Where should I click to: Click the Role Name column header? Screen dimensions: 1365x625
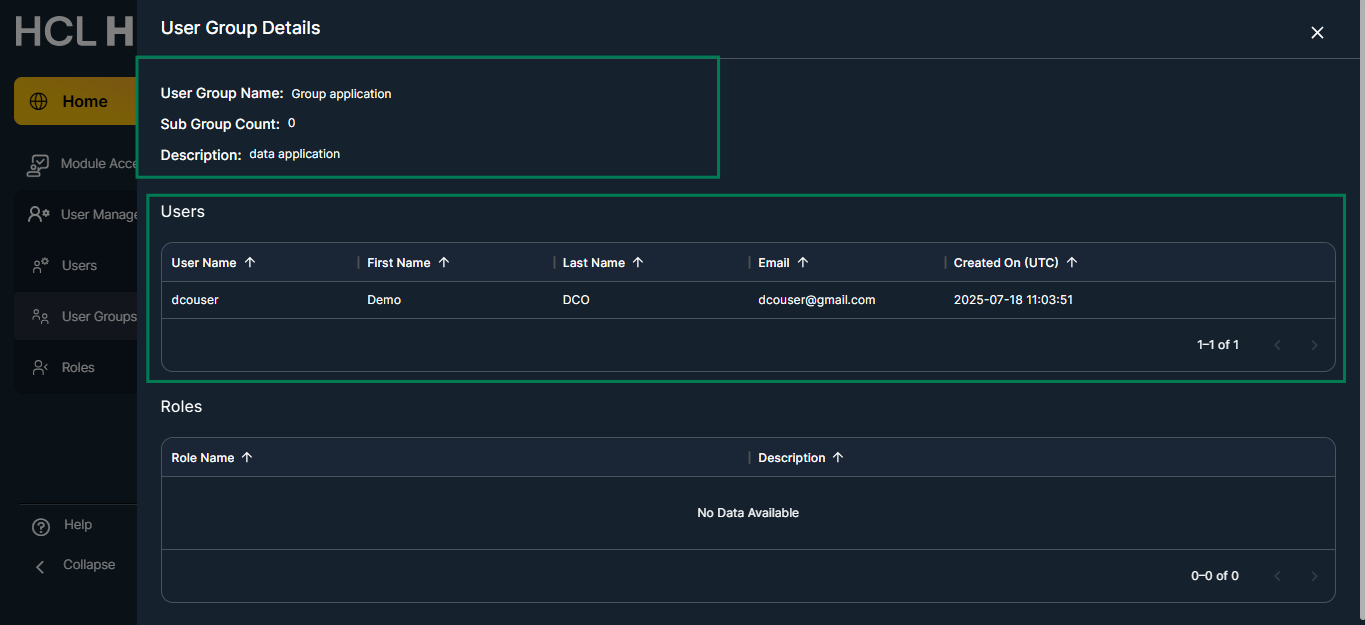coord(203,458)
